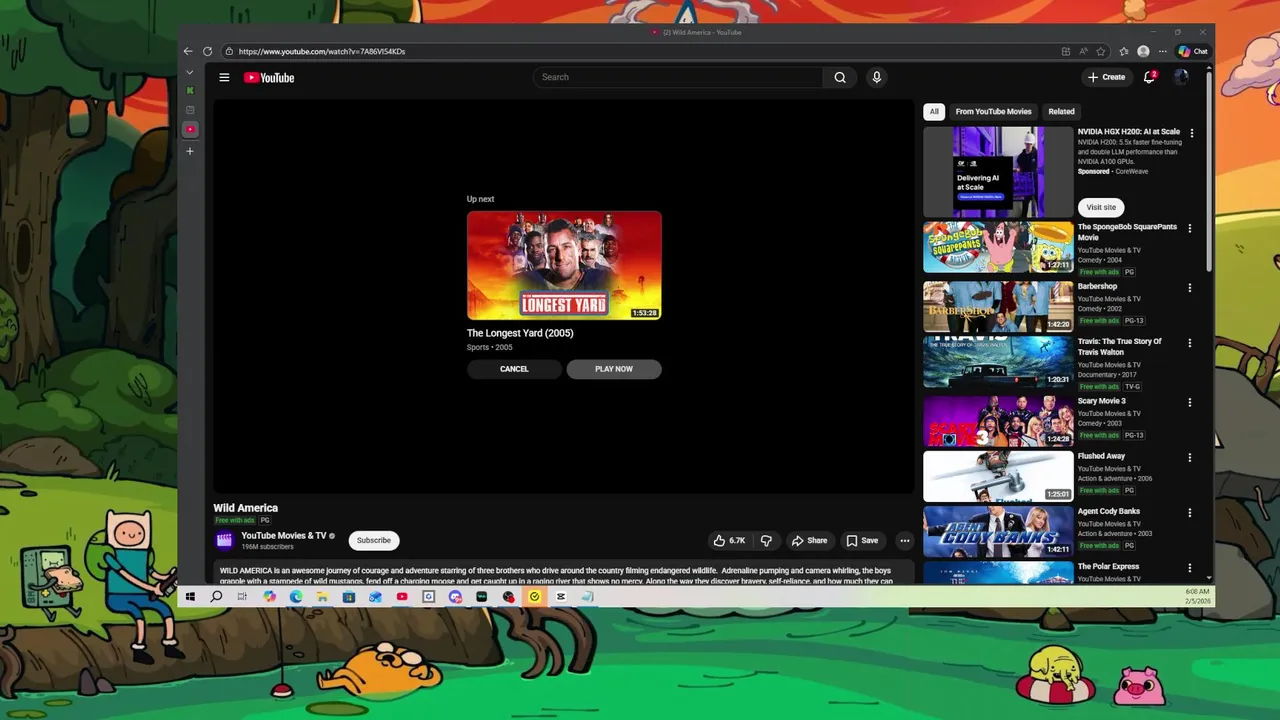Screen dimensions: 1280x720
Task: Open Windows taskbar search
Action: point(216,597)
